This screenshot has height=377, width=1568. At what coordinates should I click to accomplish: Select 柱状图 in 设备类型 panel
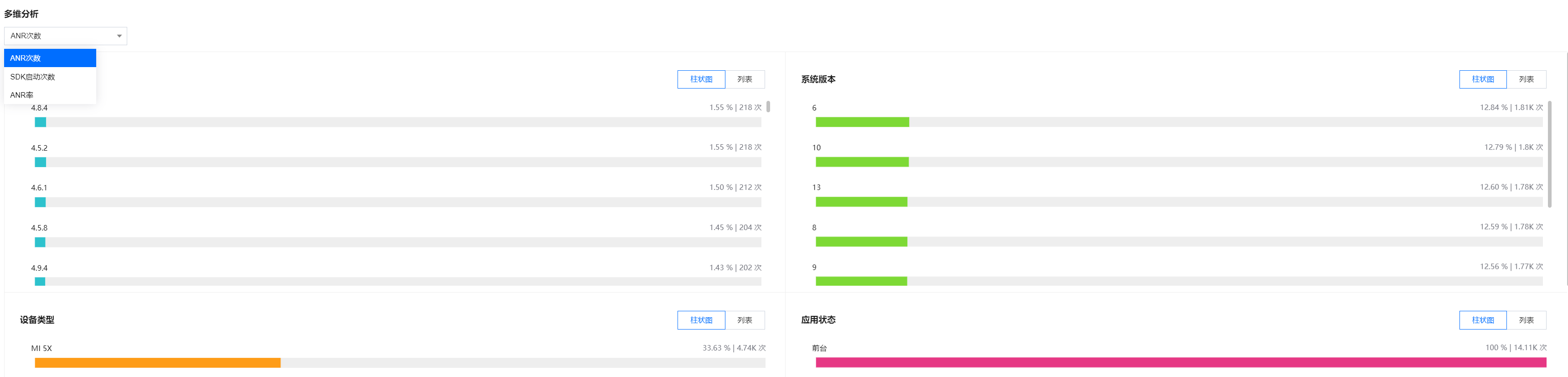click(x=701, y=320)
